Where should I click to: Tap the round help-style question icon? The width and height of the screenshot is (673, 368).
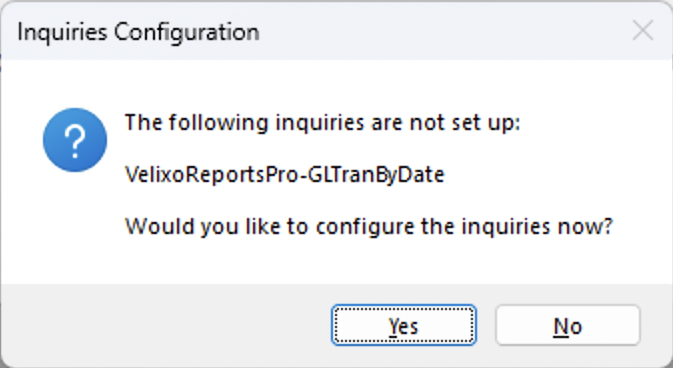coord(75,140)
